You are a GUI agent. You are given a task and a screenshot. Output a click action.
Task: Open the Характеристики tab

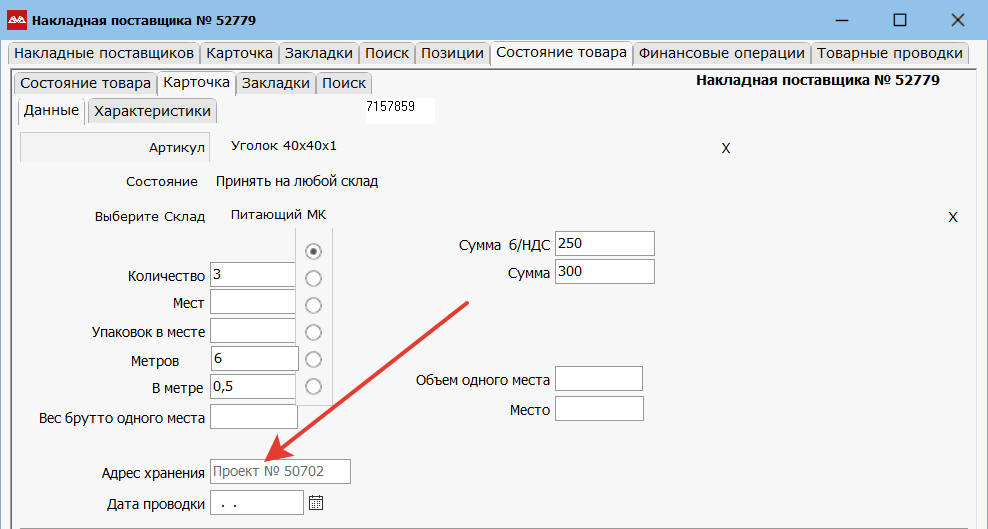pos(152,111)
